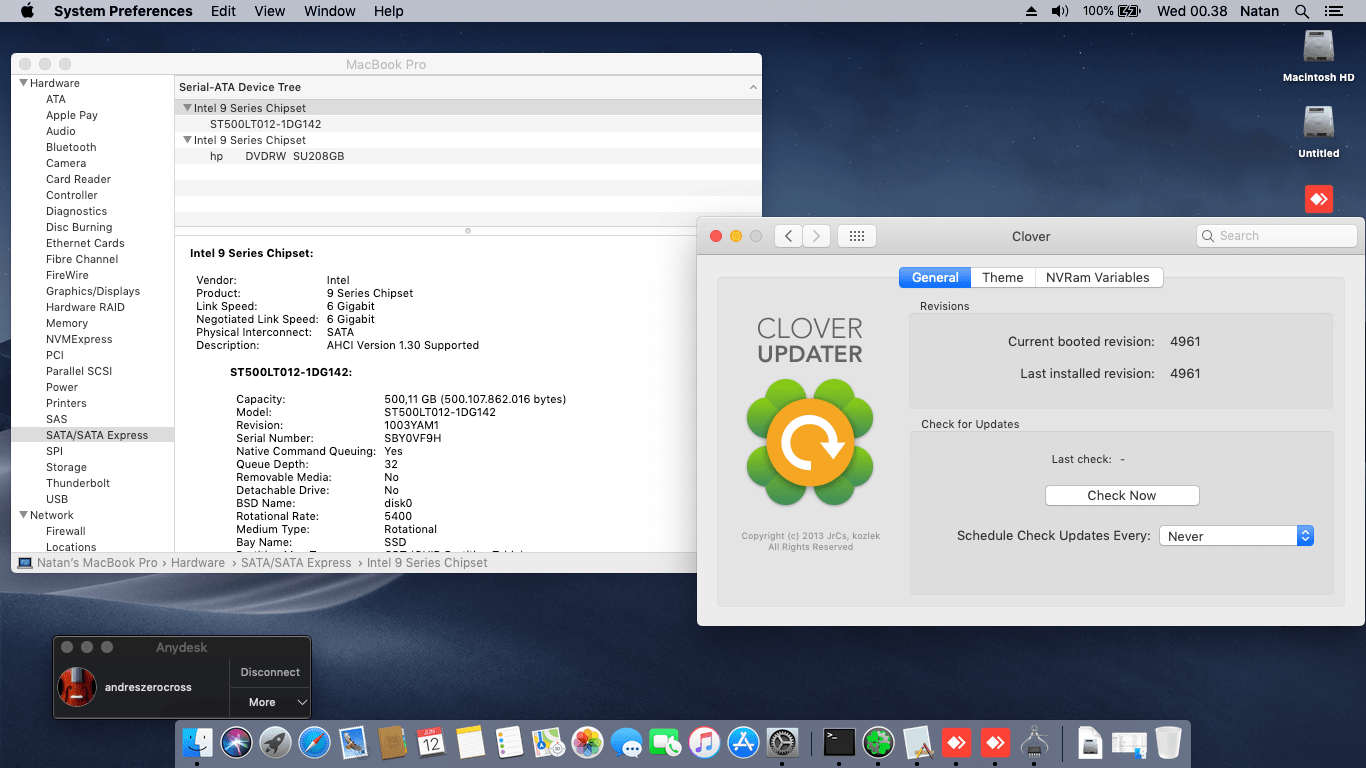This screenshot has height=768, width=1366.
Task: Open the battery status menu
Action: tap(1111, 11)
